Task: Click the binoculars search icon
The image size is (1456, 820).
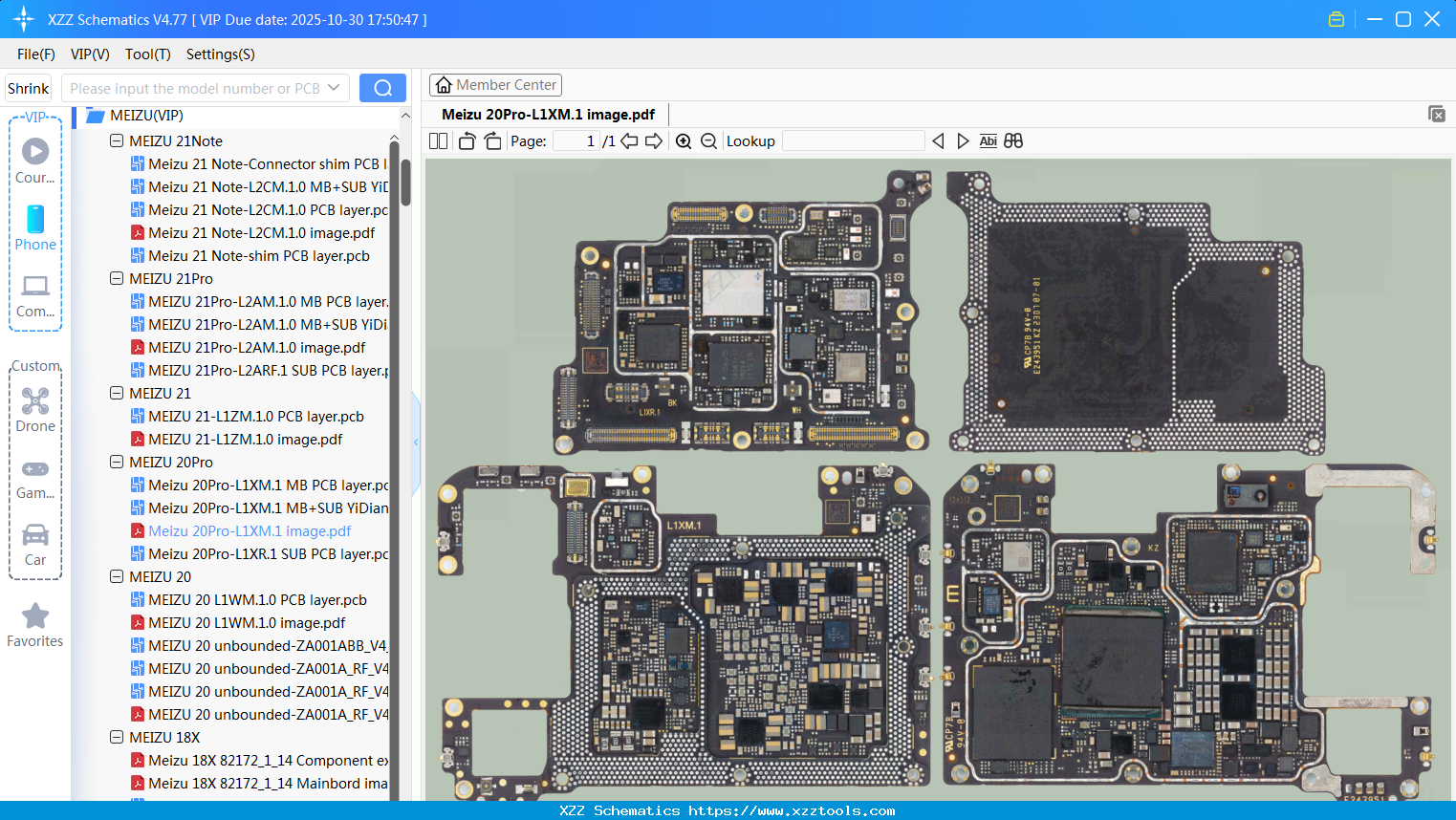Action: (x=1013, y=141)
